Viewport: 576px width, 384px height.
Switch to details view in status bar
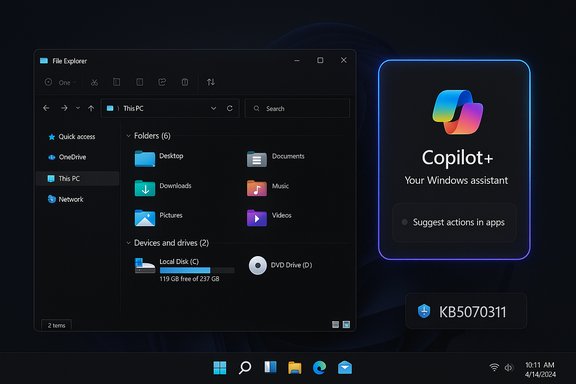click(x=335, y=324)
